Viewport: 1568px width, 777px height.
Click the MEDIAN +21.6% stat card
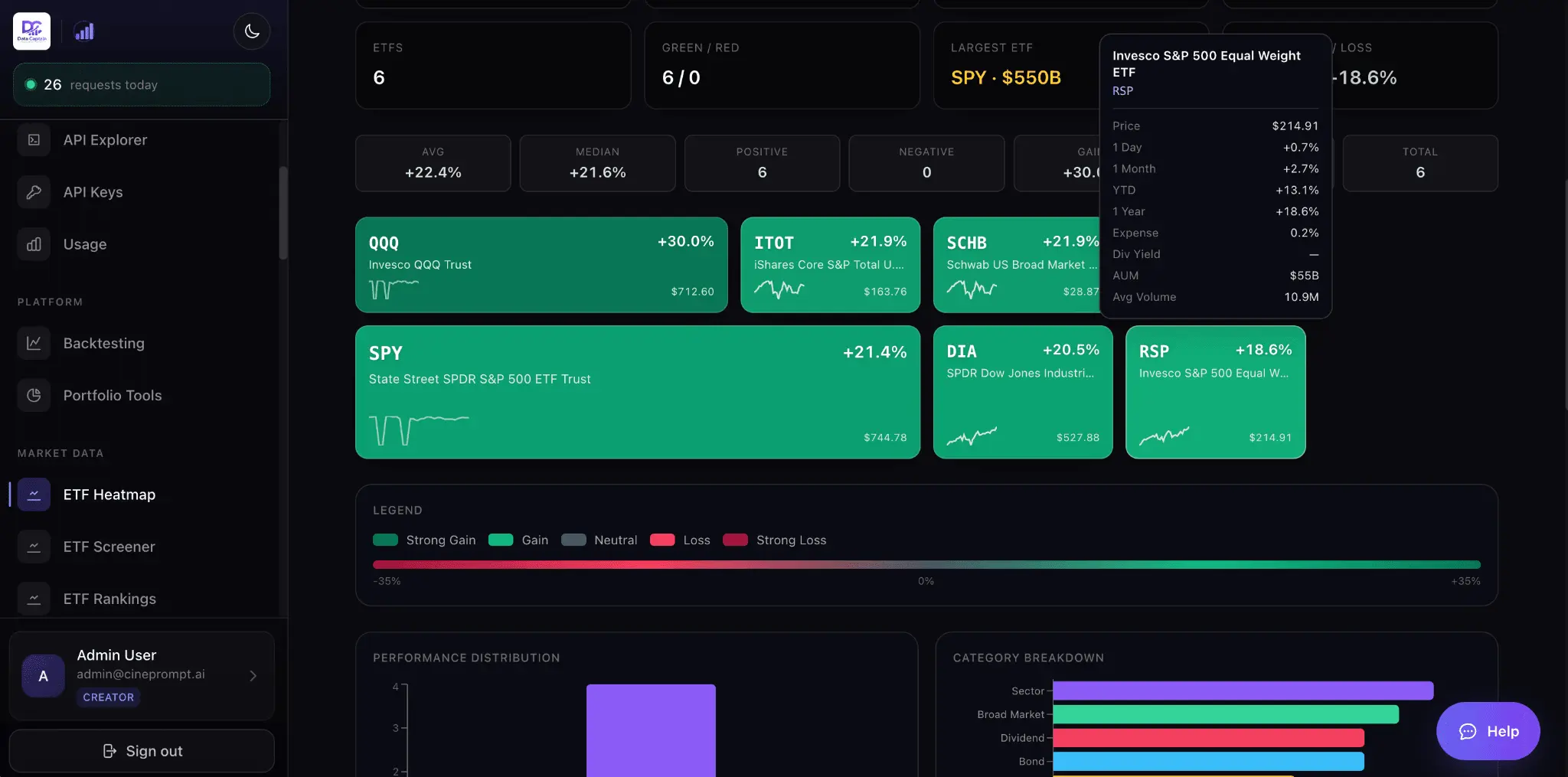coord(598,163)
